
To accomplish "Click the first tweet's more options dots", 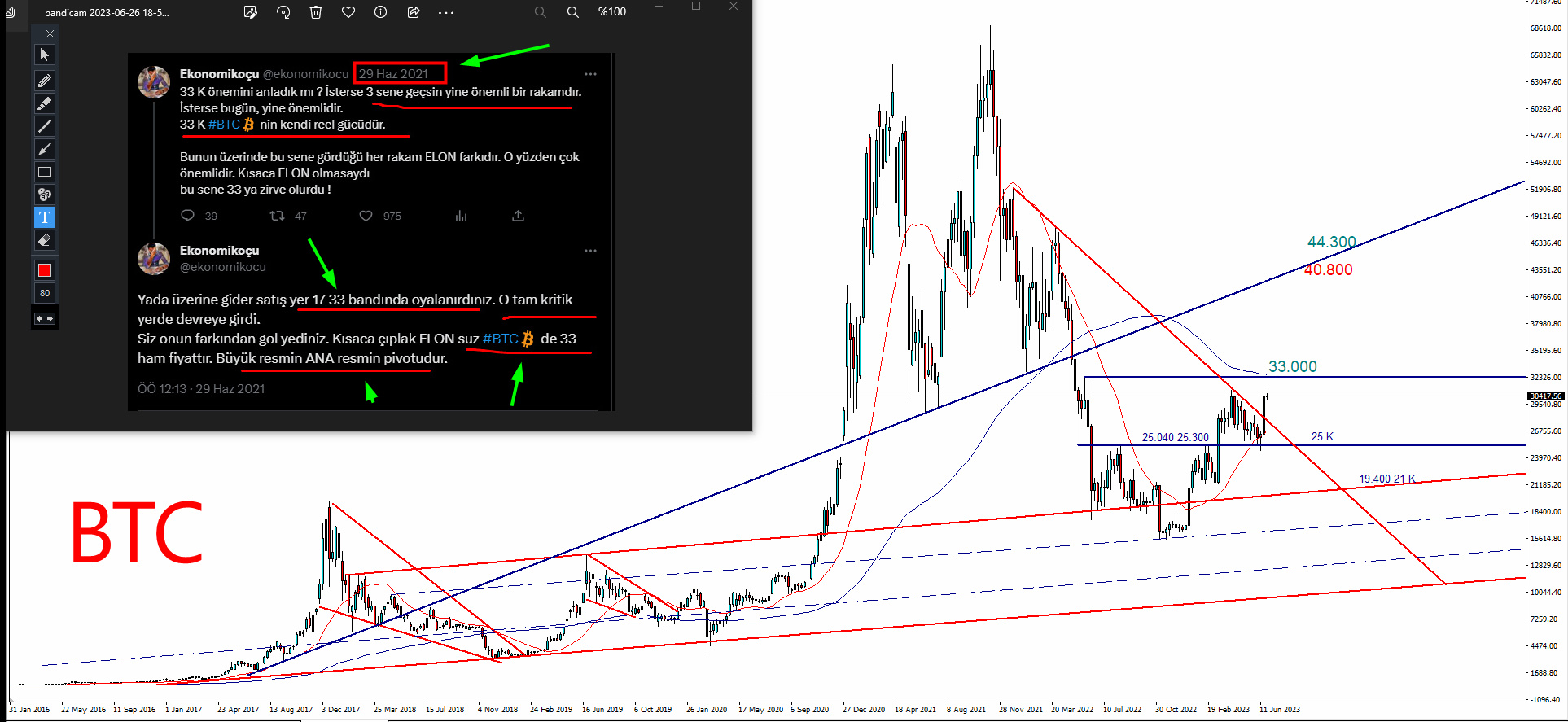I will point(590,74).
